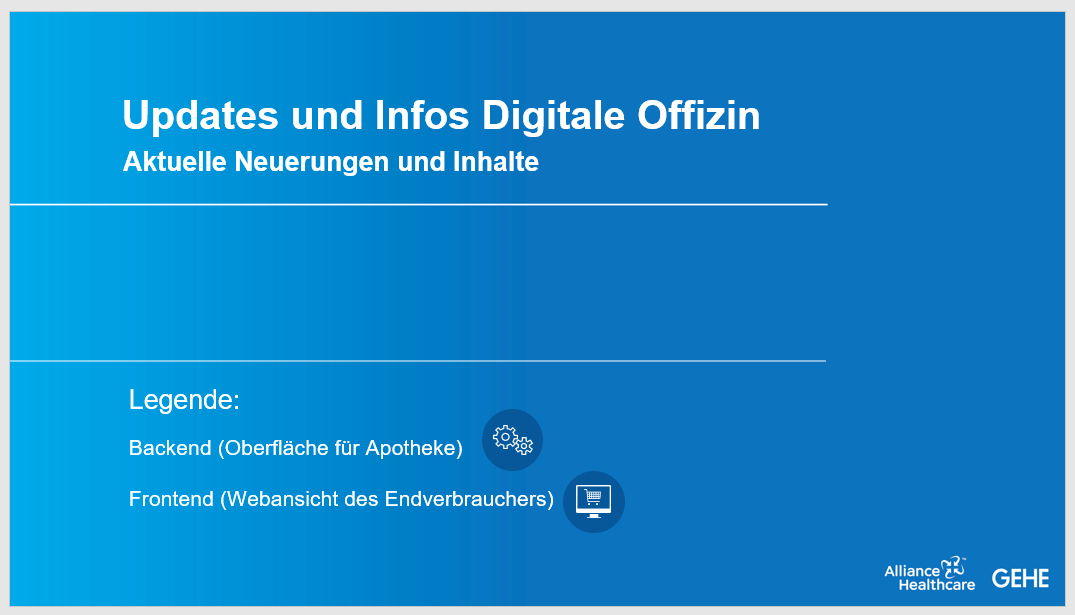Select the title 'Updates und Infos Digitale Offizin'
This screenshot has height=615, width=1075.
pyautogui.click(x=441, y=114)
